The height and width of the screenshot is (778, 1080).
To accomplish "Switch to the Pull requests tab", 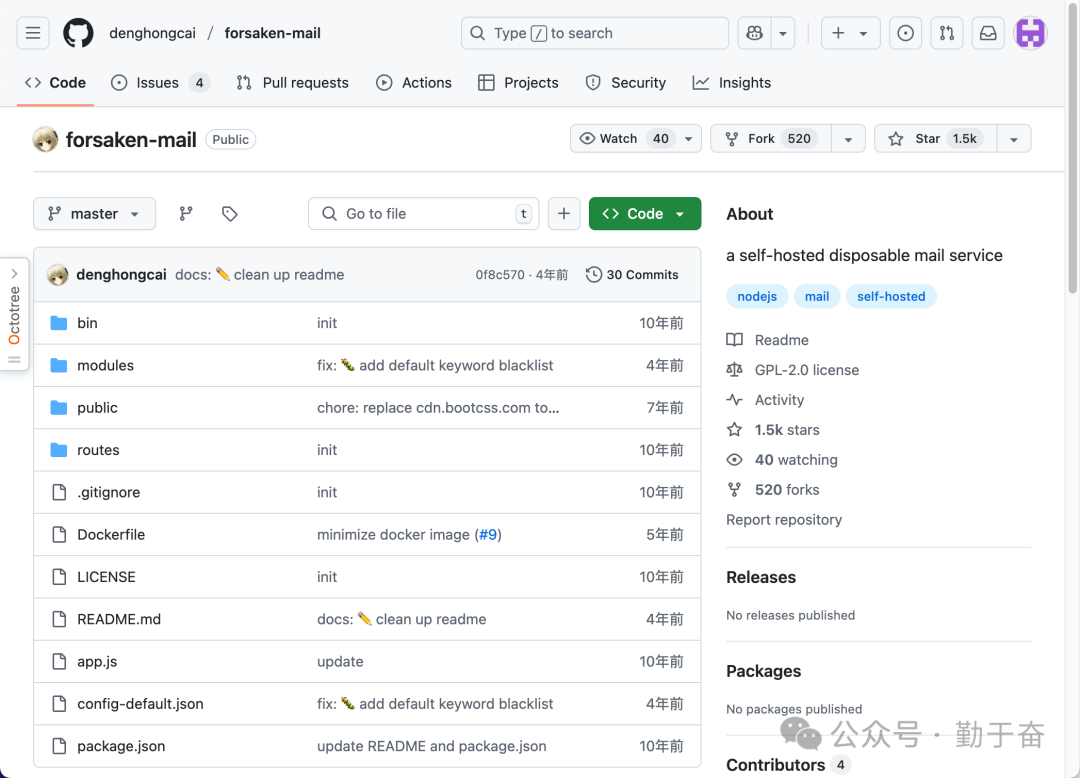I will pos(292,83).
